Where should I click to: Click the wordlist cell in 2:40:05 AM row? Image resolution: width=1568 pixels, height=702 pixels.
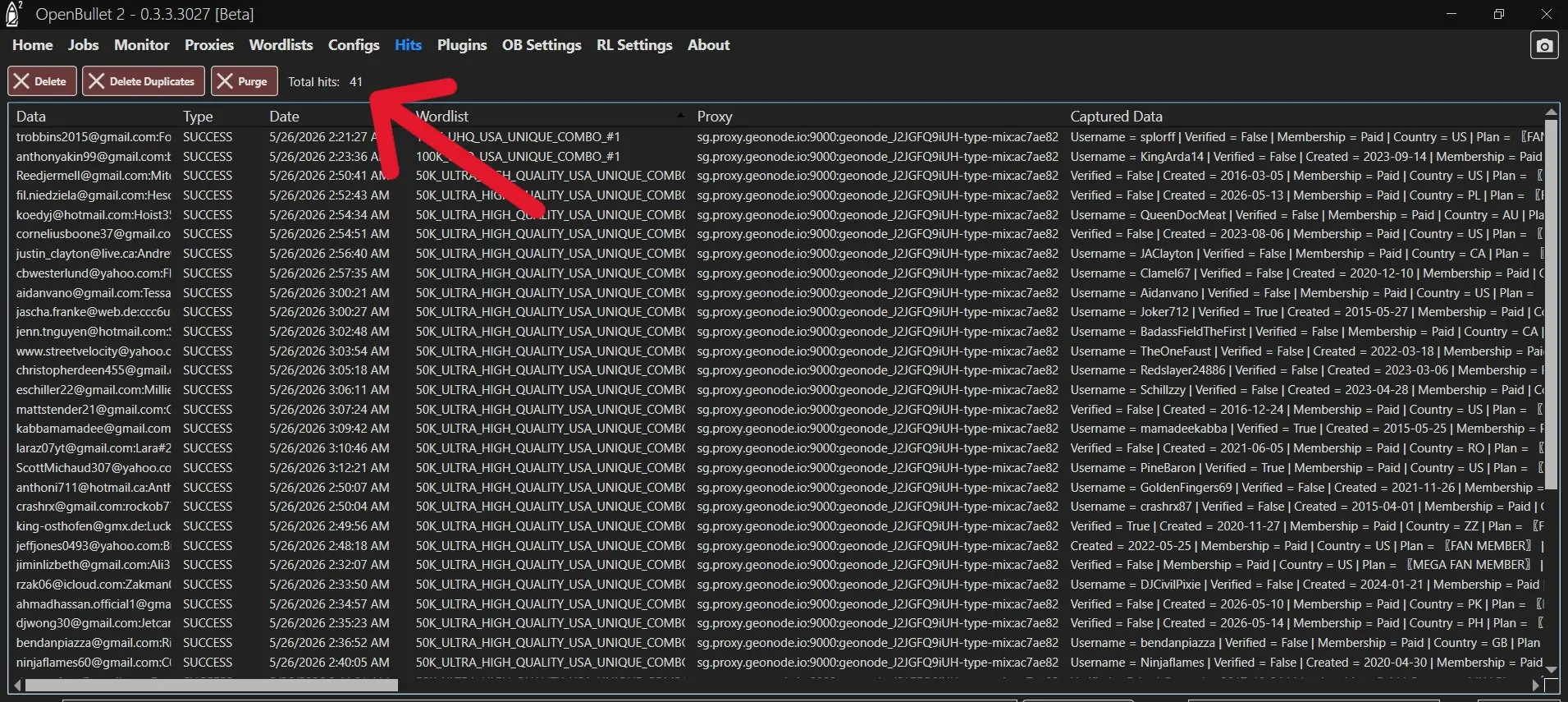tap(550, 663)
